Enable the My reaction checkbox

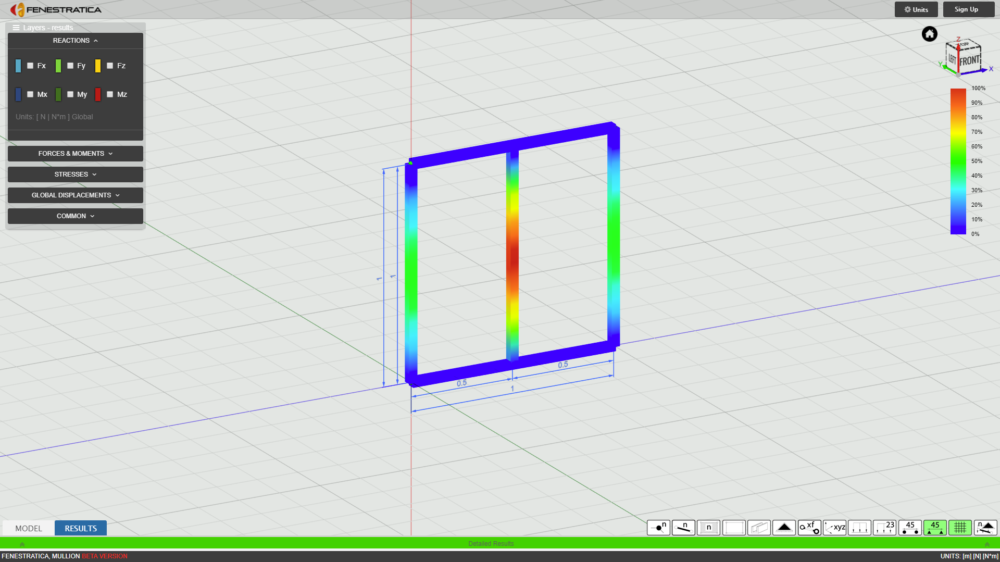pyautogui.click(x=70, y=94)
